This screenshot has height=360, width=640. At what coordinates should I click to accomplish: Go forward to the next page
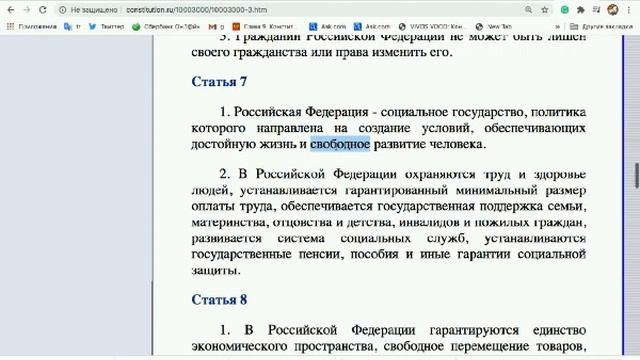[27, 10]
